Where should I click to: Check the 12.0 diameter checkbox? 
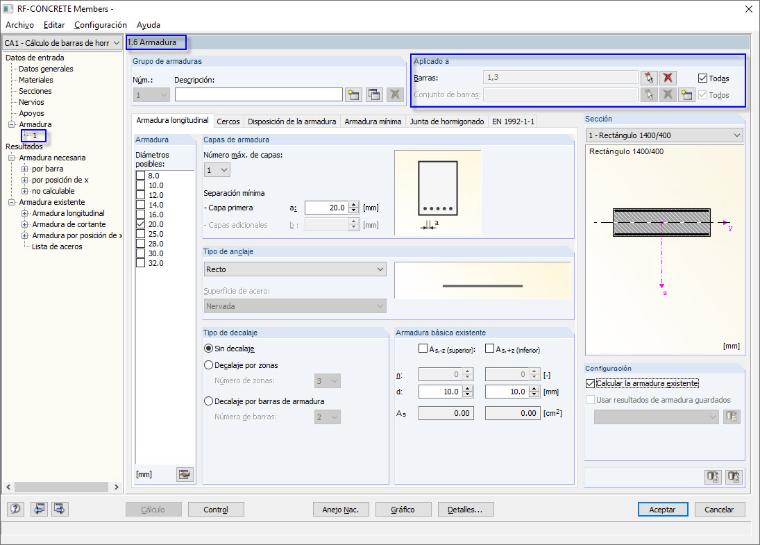tap(141, 195)
